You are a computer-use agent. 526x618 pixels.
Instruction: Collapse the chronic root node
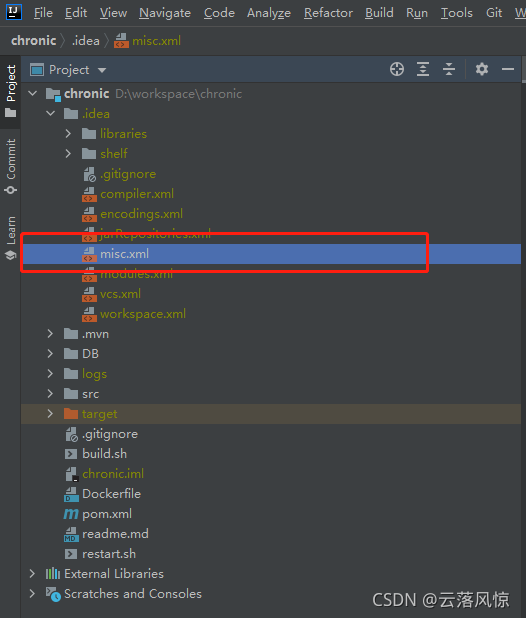(33, 94)
